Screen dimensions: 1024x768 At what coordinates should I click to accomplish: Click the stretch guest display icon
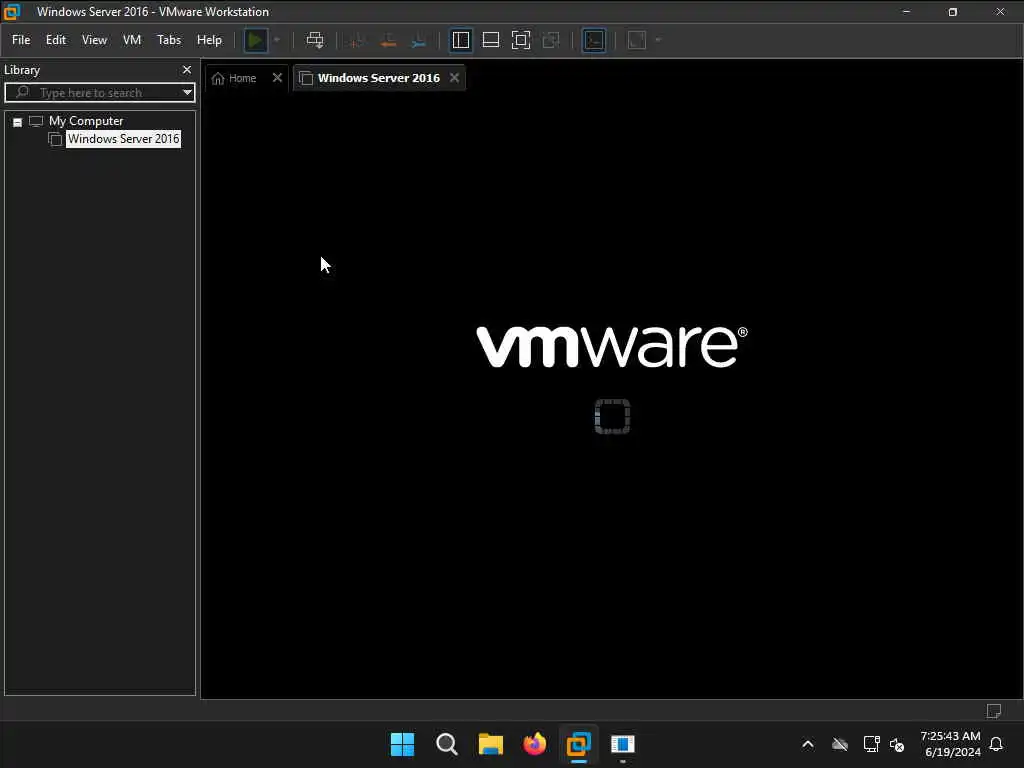click(x=637, y=40)
